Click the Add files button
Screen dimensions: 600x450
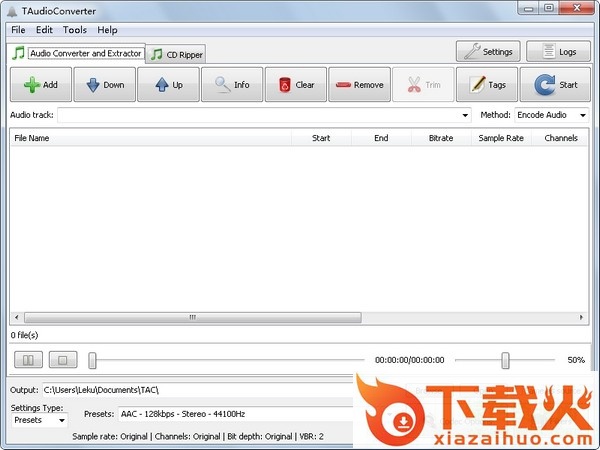pos(41,85)
